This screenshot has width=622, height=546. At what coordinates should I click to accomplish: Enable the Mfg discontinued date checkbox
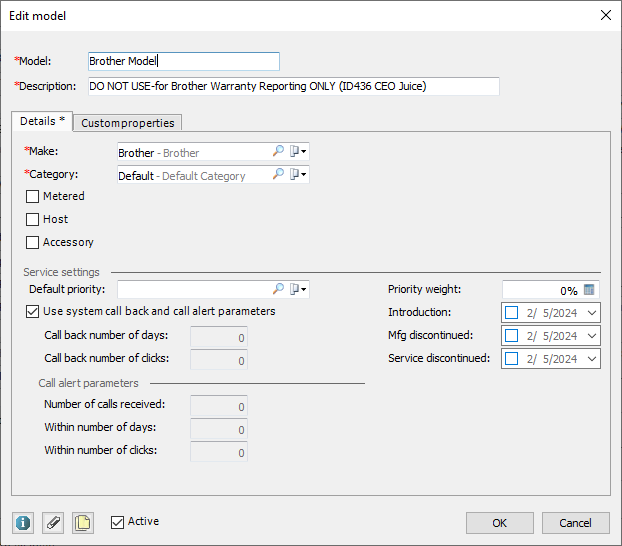(x=511, y=336)
